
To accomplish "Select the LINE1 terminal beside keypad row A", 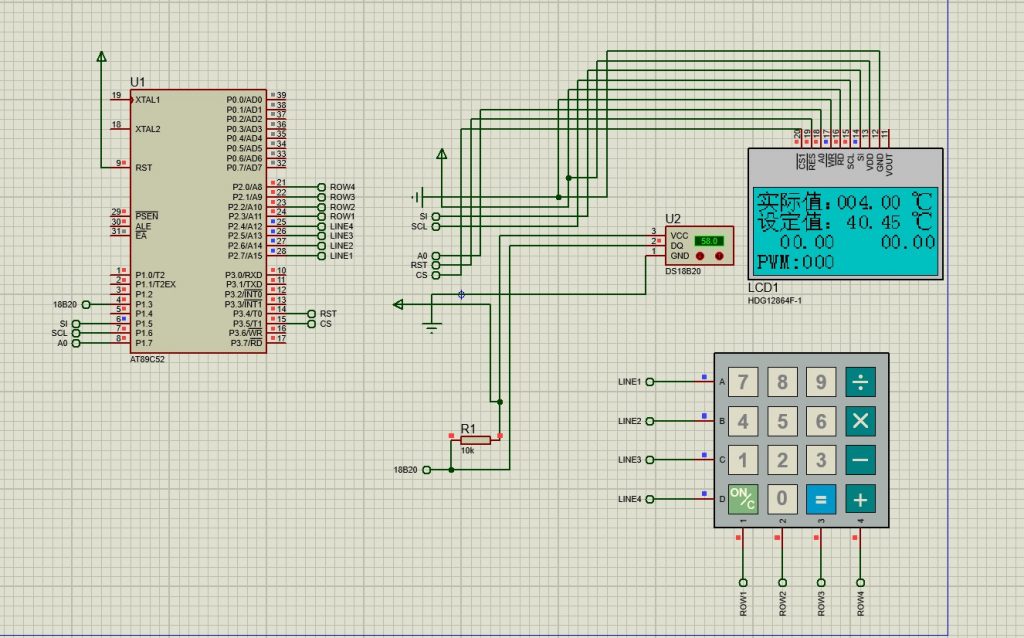I will tap(650, 382).
